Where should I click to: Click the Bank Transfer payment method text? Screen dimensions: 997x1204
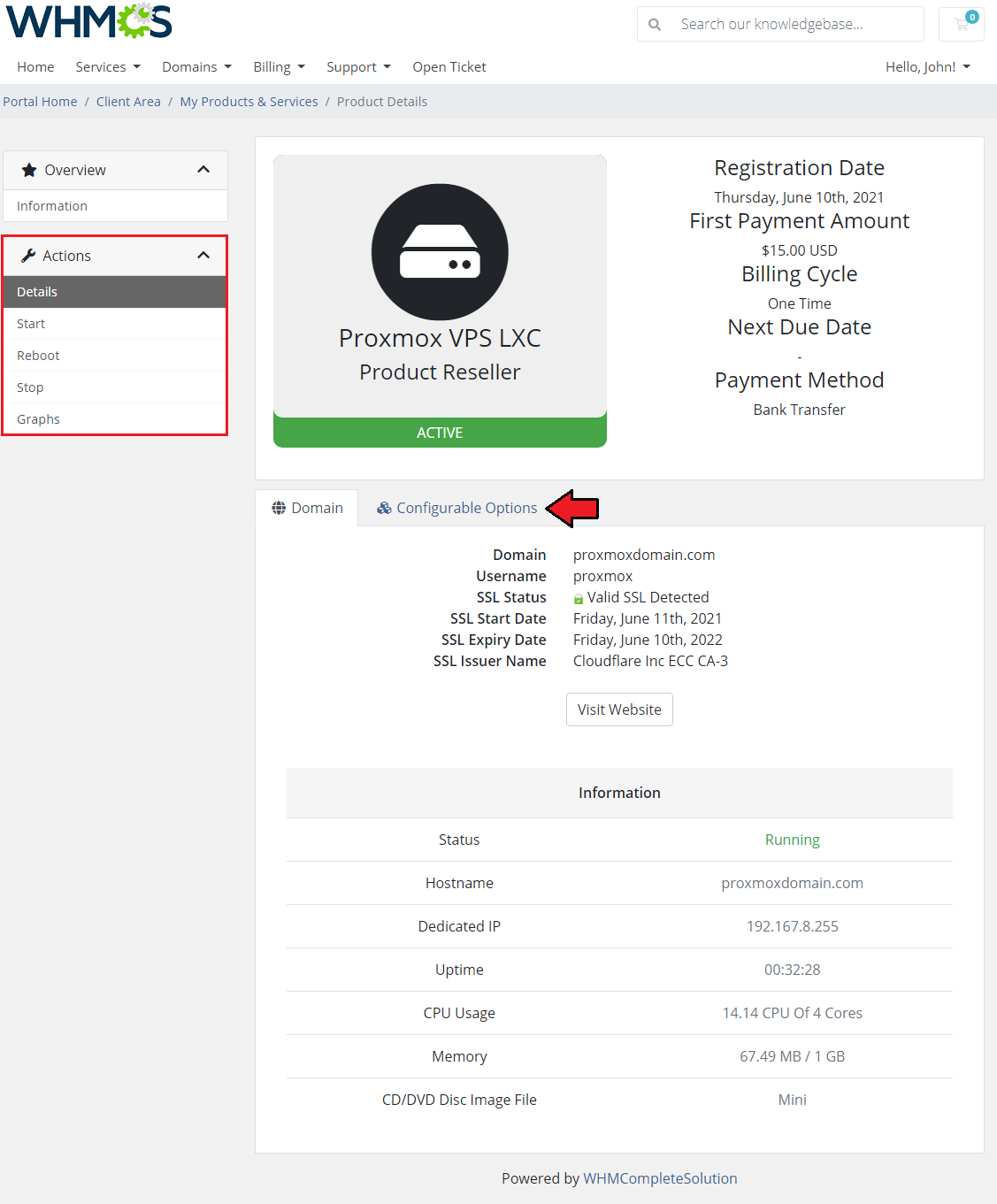tap(799, 410)
